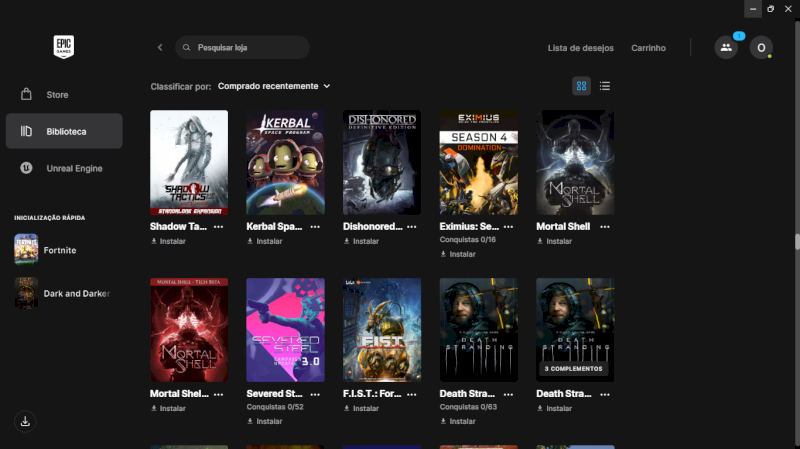Launch Fortnite from quick launch
The width and height of the screenshot is (800, 449).
(x=60, y=250)
